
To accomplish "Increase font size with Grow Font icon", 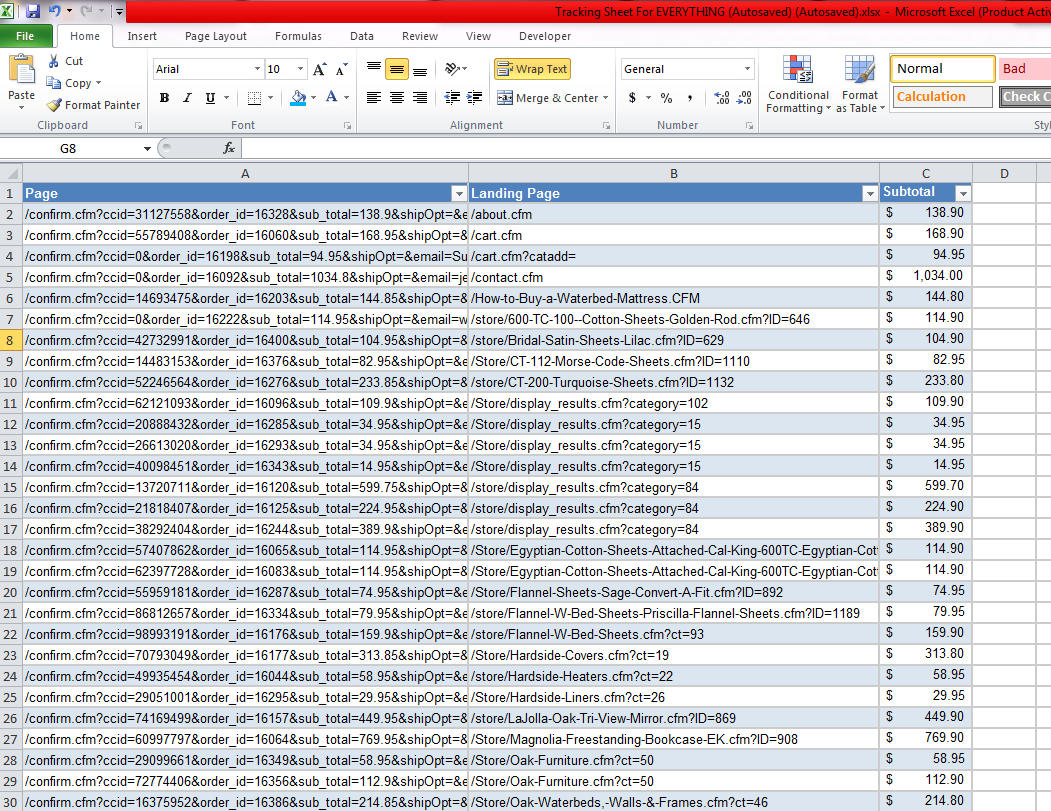I will click(x=319, y=69).
